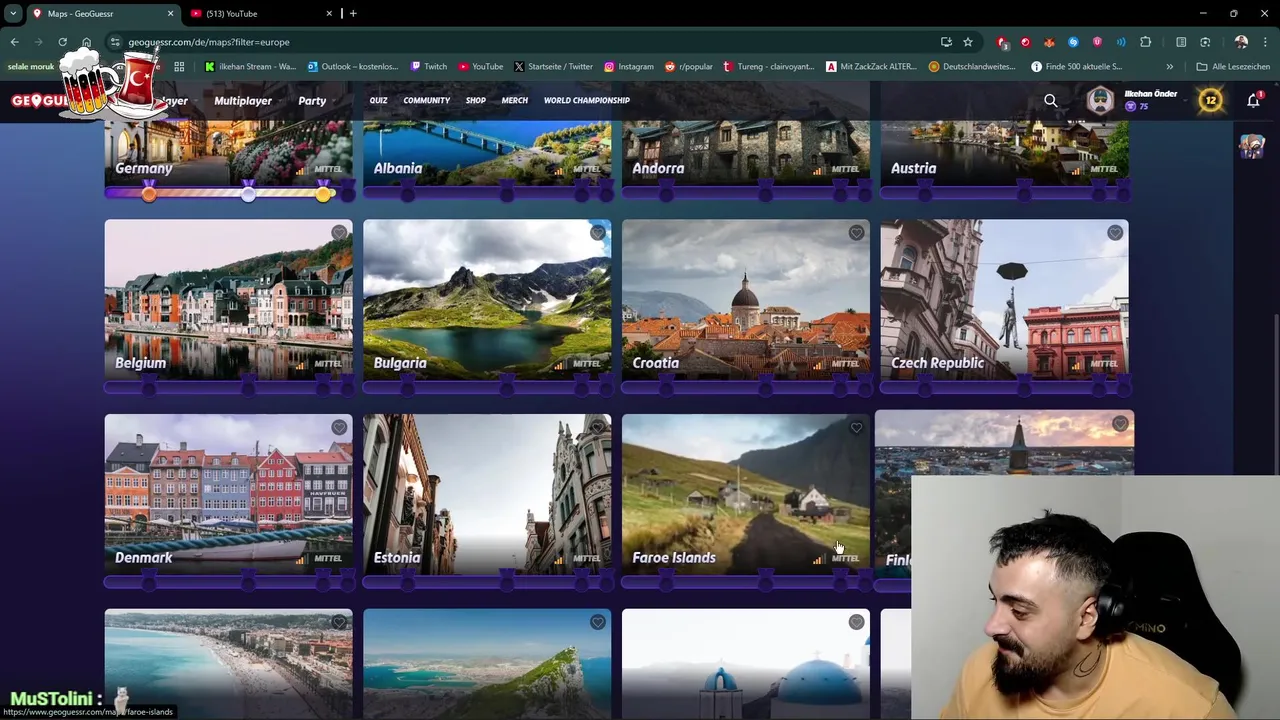Bookmark this page with the star icon
Image resolution: width=1280 pixels, height=720 pixels.
(x=967, y=42)
